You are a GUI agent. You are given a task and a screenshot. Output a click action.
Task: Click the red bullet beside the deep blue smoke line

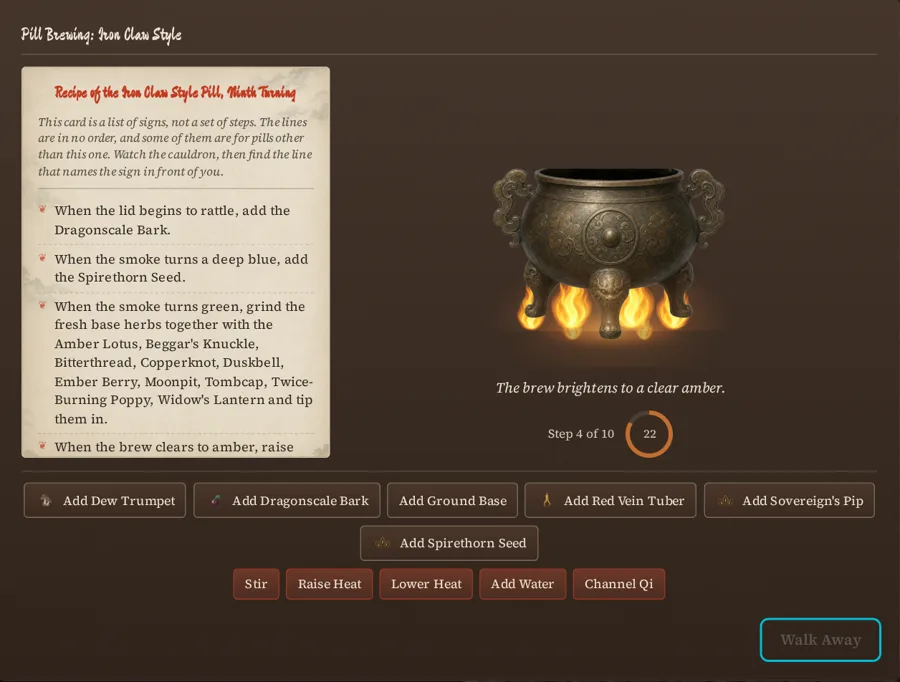[x=42, y=258]
